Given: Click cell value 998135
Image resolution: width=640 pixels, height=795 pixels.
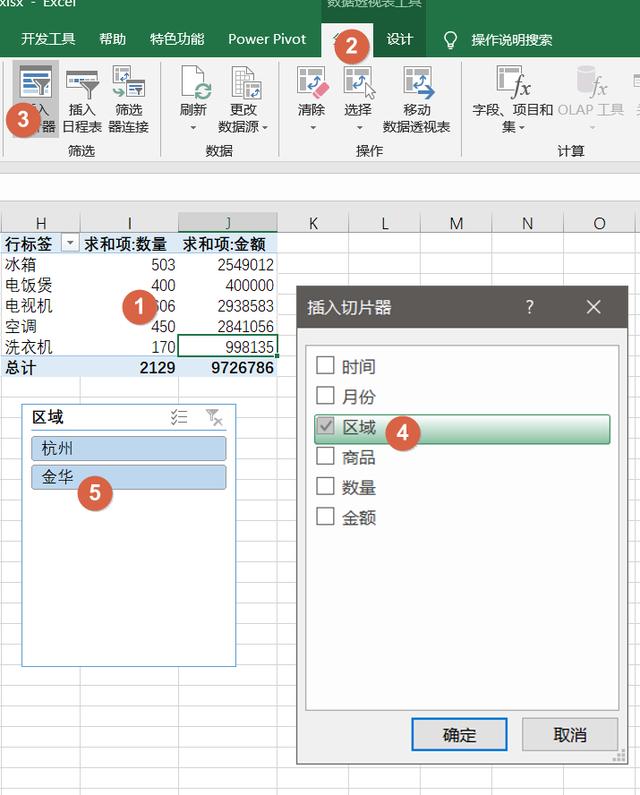Looking at the screenshot, I should pos(250,347).
